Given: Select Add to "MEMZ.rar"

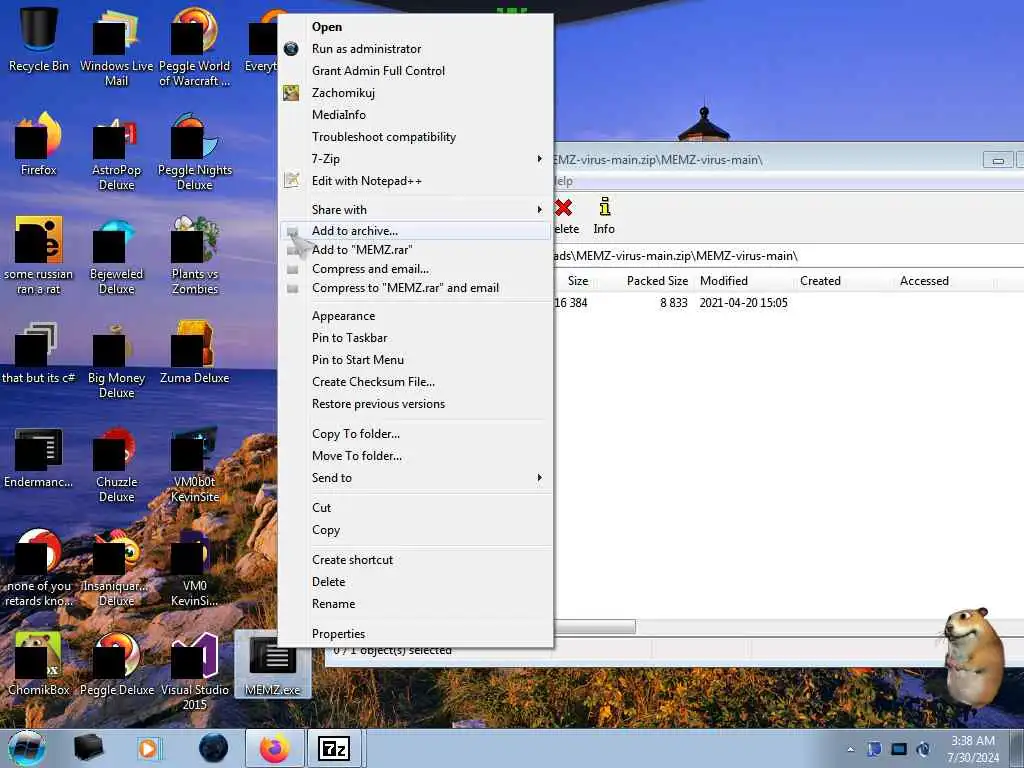Looking at the screenshot, I should [416, 249].
